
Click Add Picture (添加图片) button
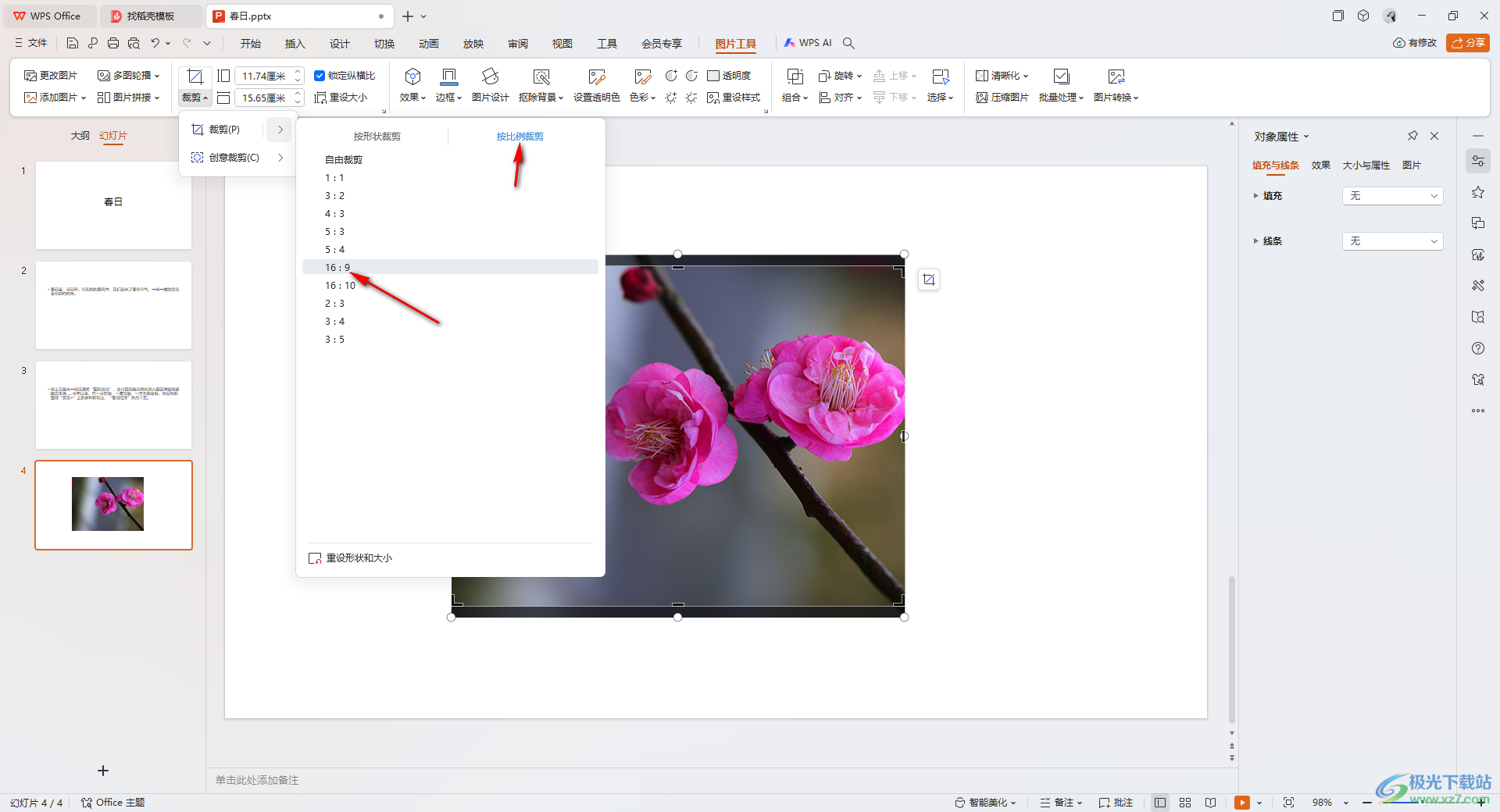click(55, 98)
